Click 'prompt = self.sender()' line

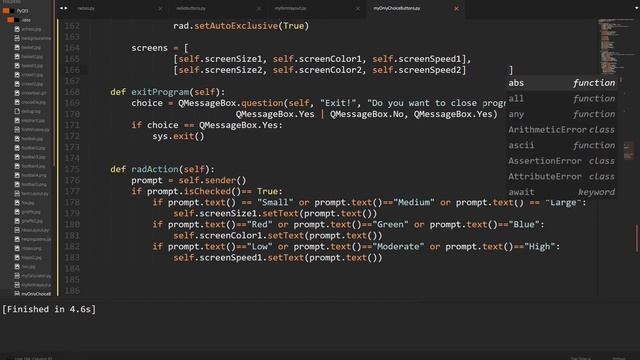click(x=189, y=180)
